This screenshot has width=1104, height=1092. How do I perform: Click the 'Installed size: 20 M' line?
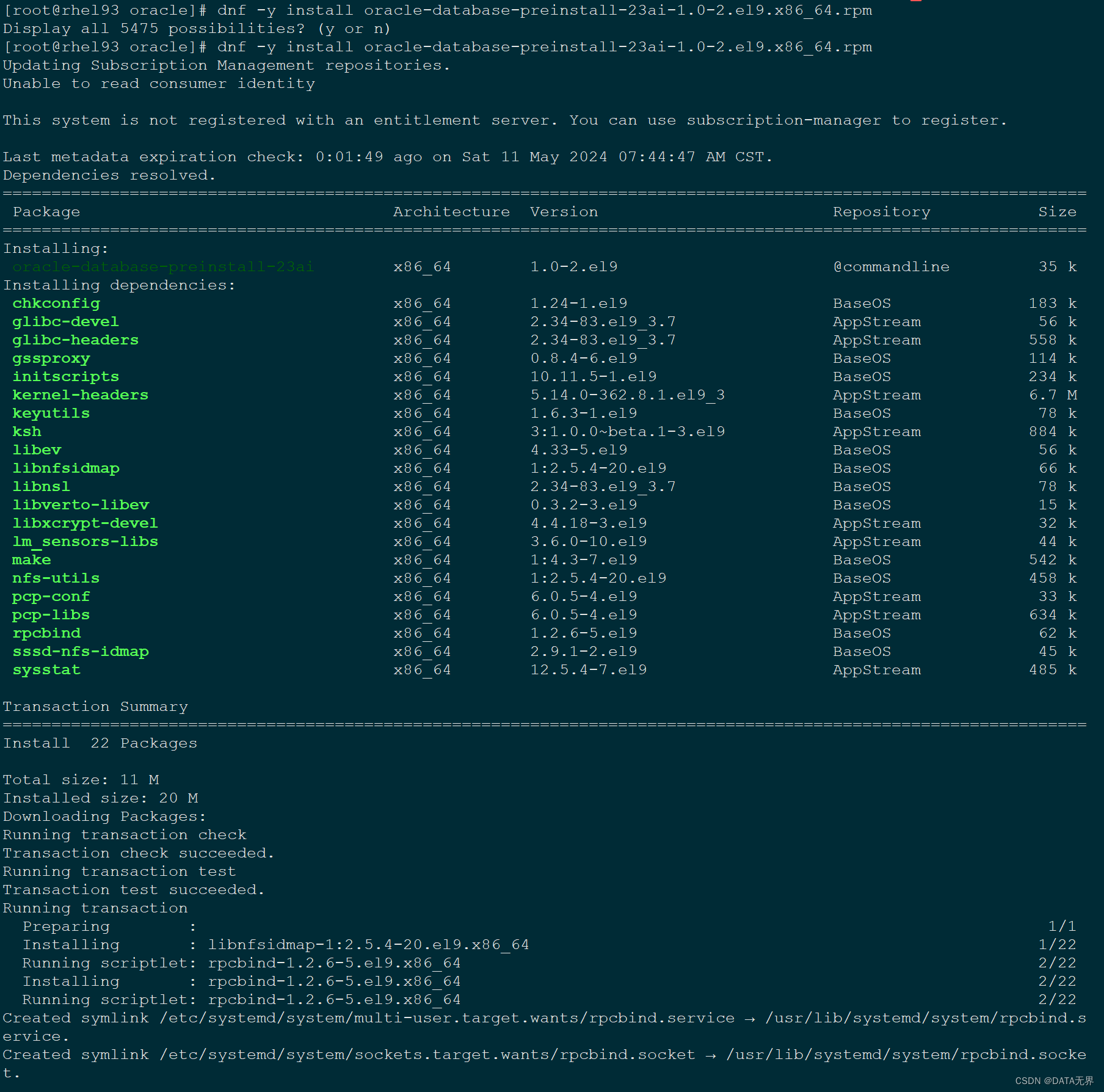point(100,798)
